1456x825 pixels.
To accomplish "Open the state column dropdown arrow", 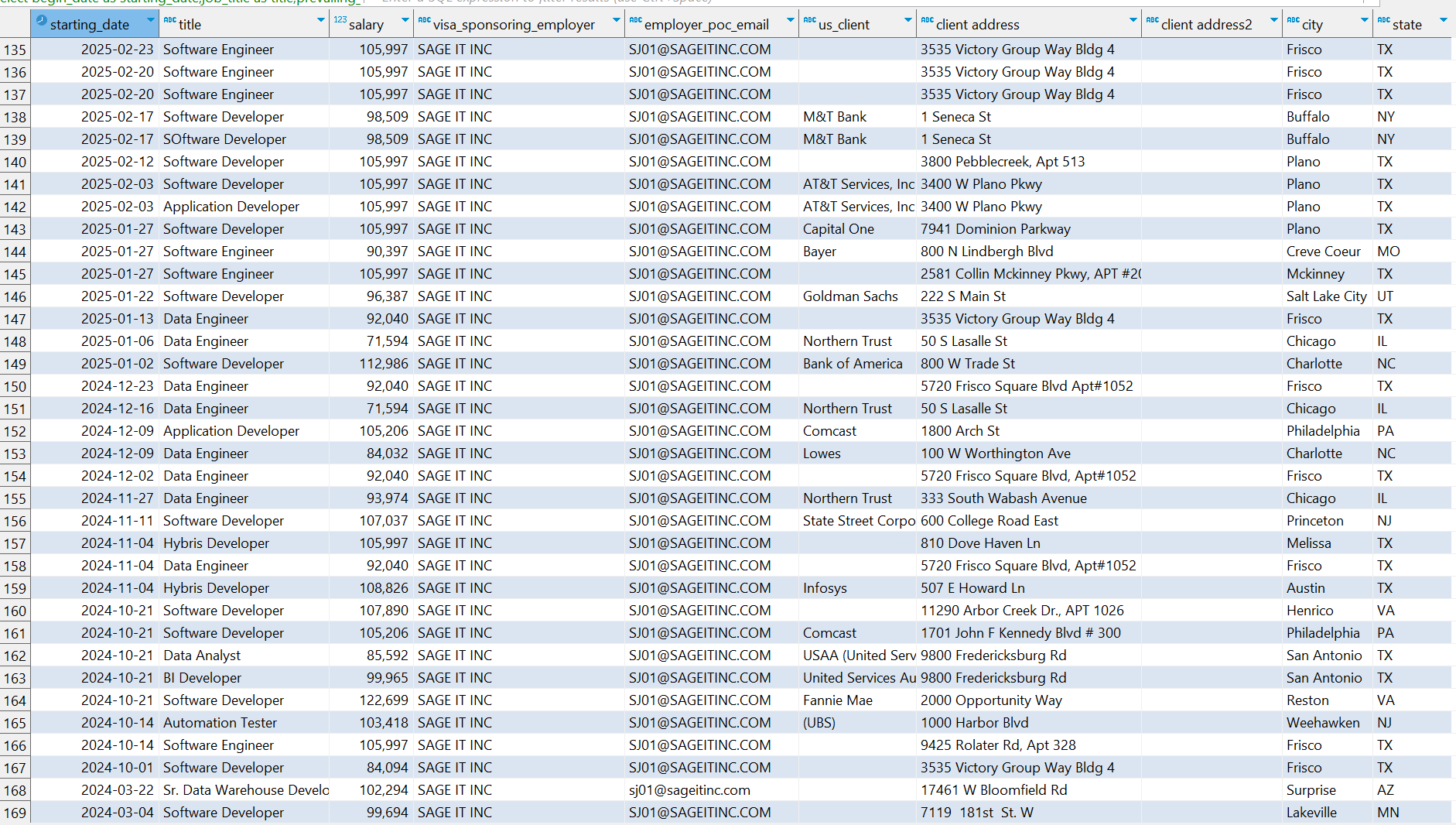I will [x=1444, y=20].
